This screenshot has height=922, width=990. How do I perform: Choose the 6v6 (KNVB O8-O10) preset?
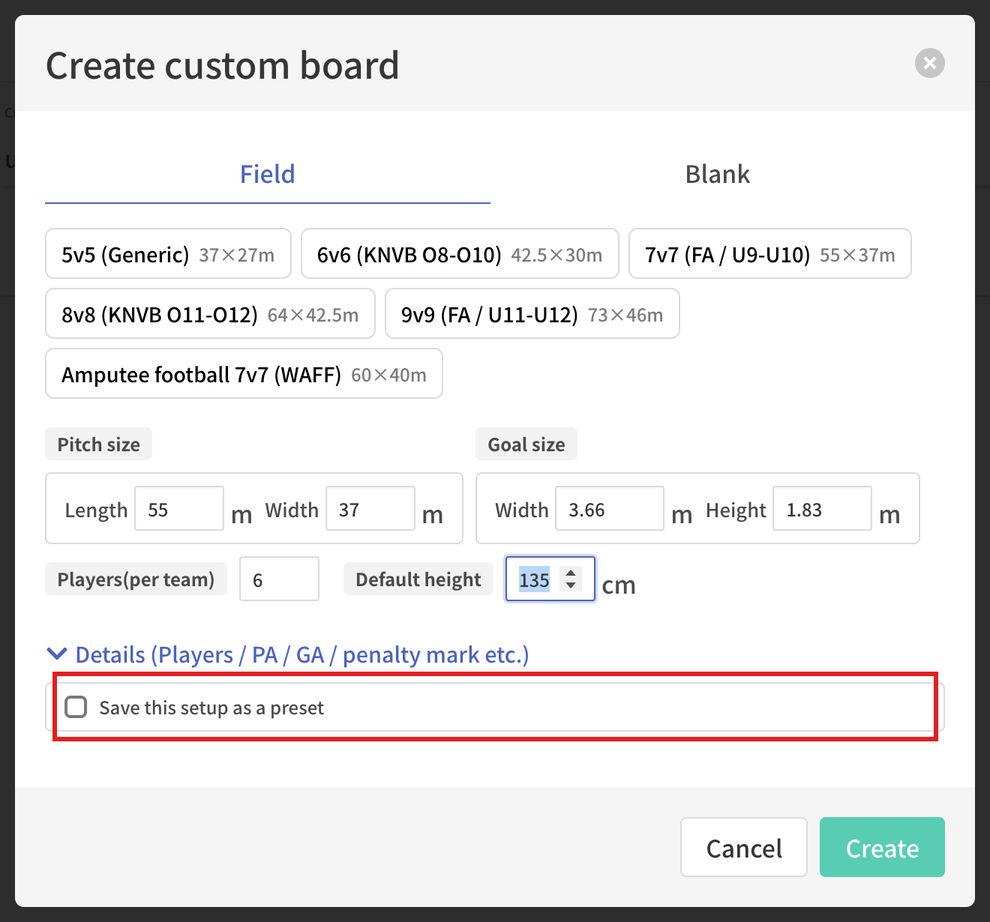click(460, 254)
